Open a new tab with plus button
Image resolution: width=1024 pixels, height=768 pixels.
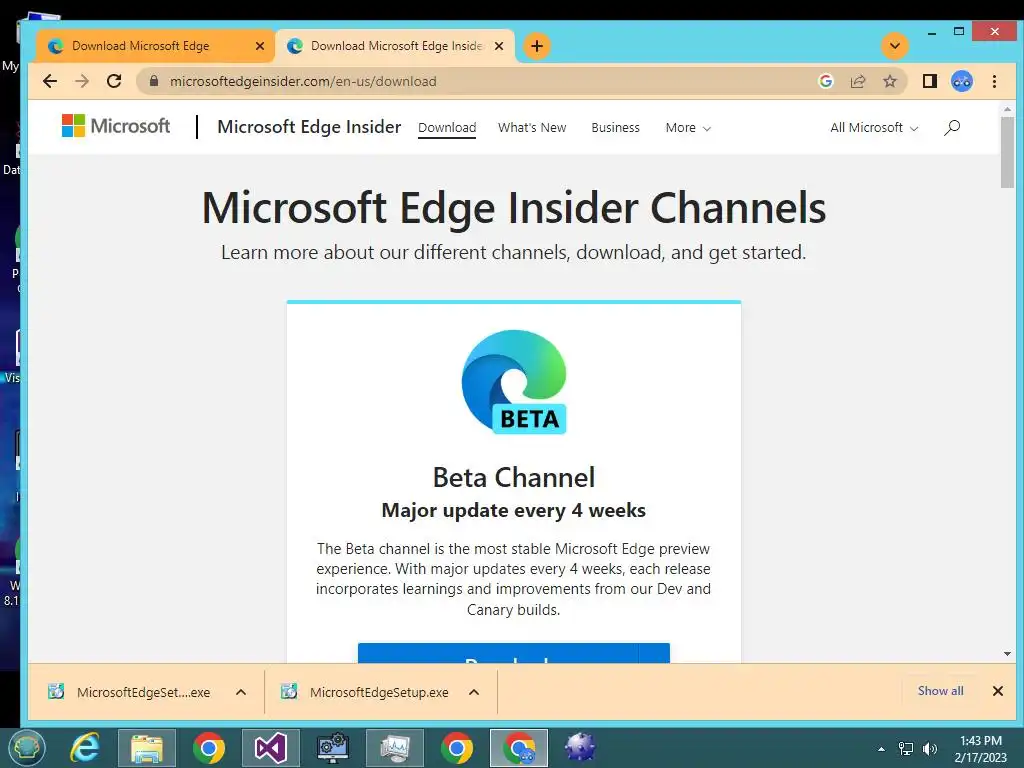[x=537, y=46]
